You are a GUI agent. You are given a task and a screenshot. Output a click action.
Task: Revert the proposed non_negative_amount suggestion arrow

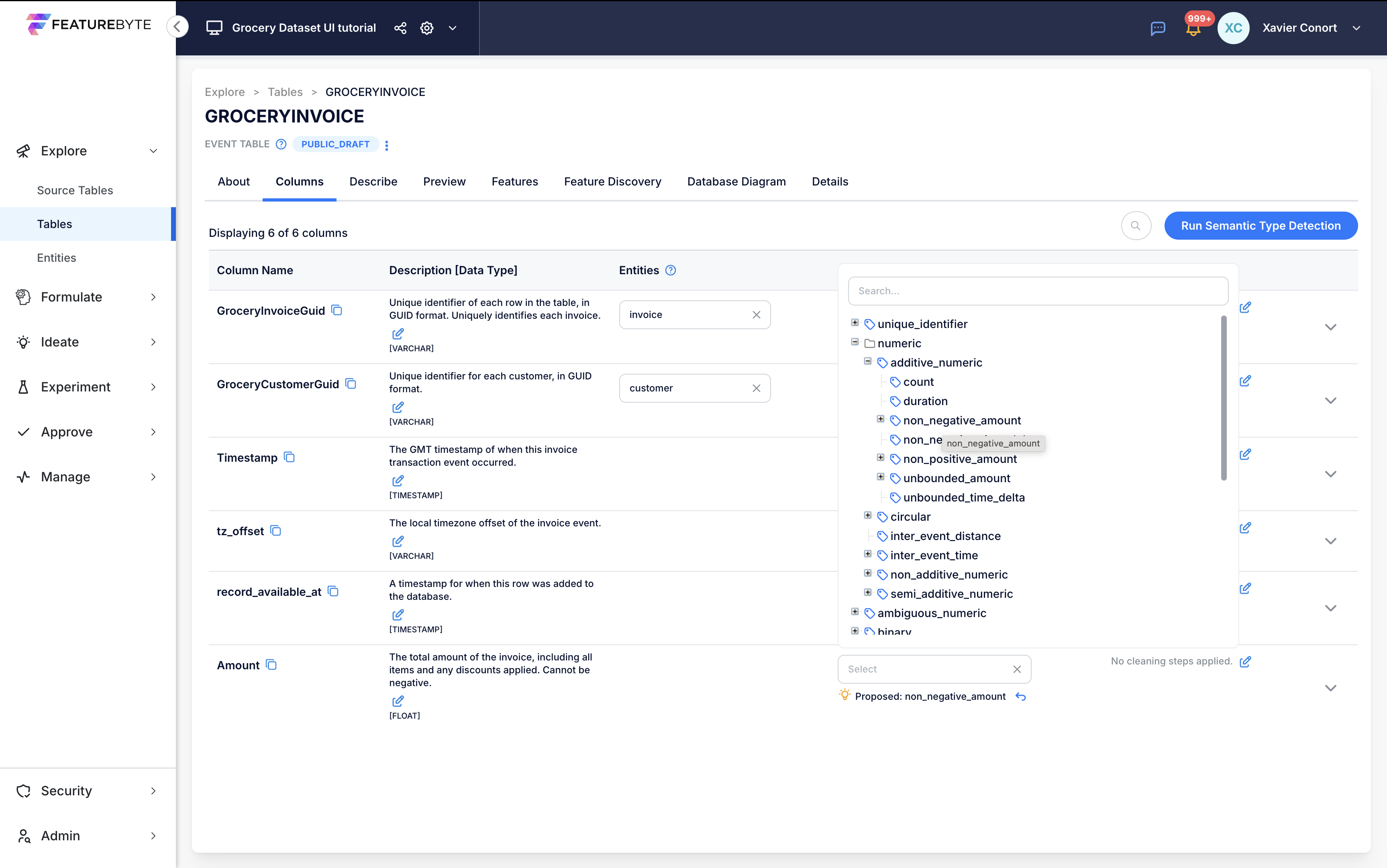(1021, 696)
